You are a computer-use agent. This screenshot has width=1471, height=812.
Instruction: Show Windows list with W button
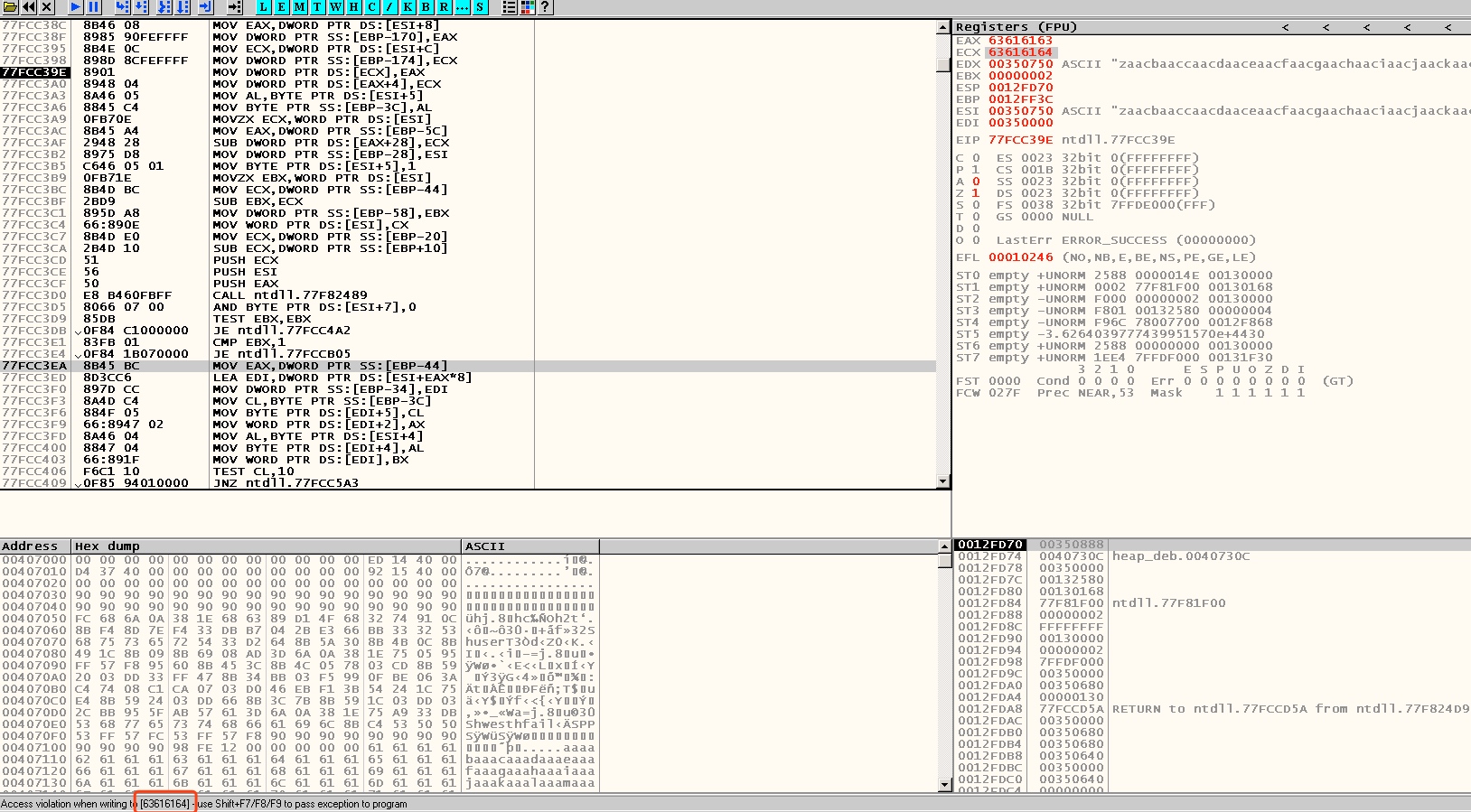[x=335, y=7]
